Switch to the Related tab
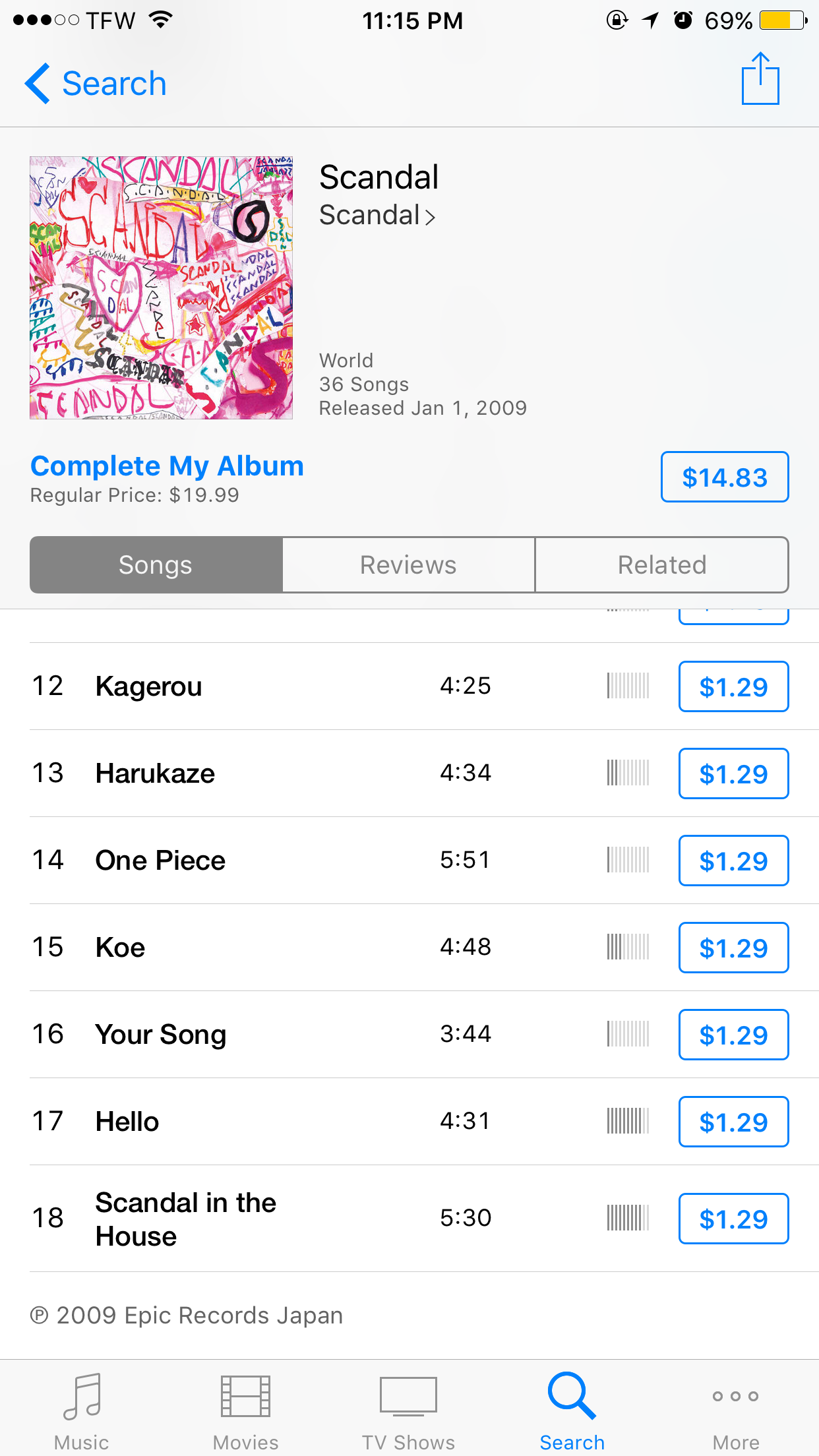 pos(661,565)
